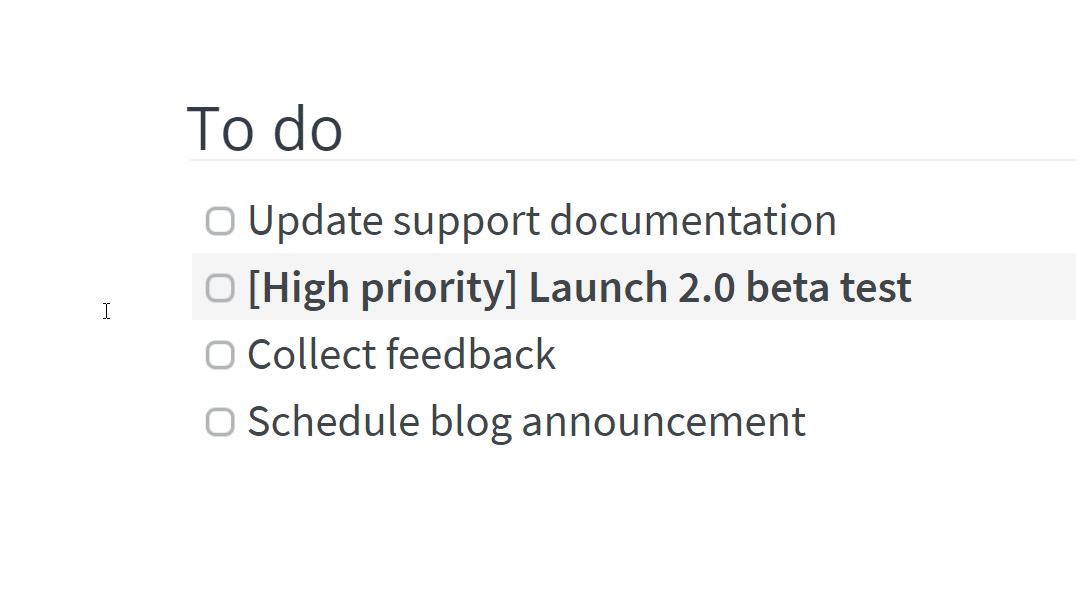This screenshot has height=598, width=1076.
Task: Tick the High priority Launch 2.0 checkbox
Action: click(220, 288)
